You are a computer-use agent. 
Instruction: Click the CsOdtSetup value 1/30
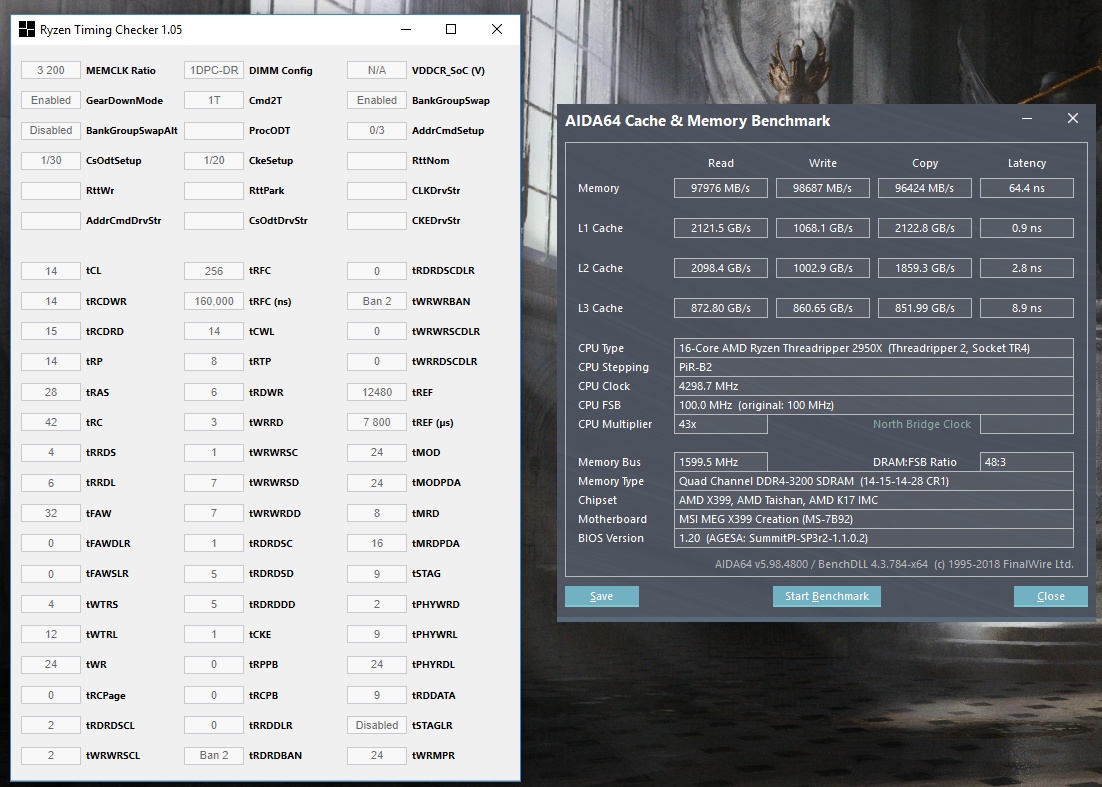coord(51,161)
